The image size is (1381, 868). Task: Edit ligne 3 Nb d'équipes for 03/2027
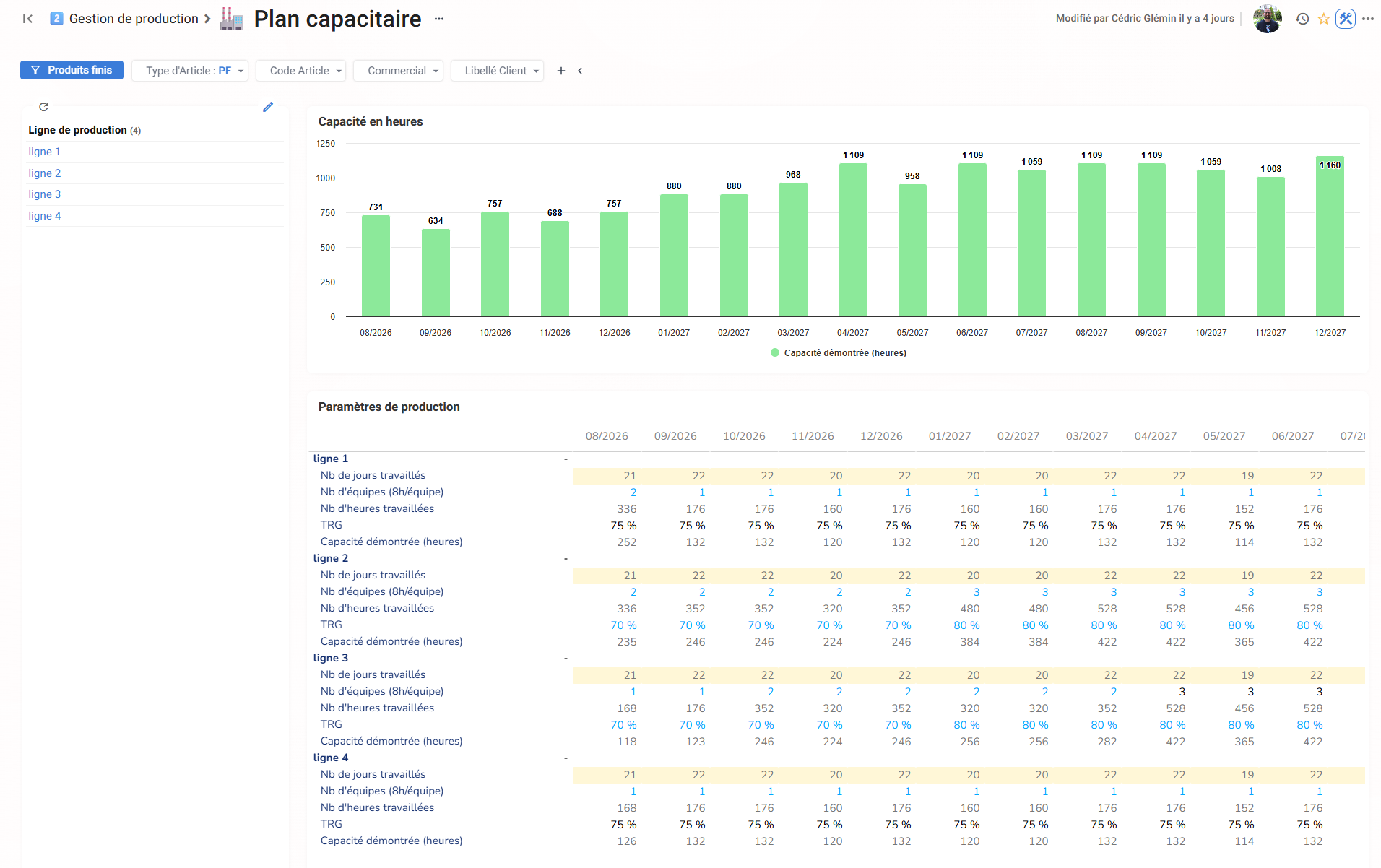click(1114, 692)
